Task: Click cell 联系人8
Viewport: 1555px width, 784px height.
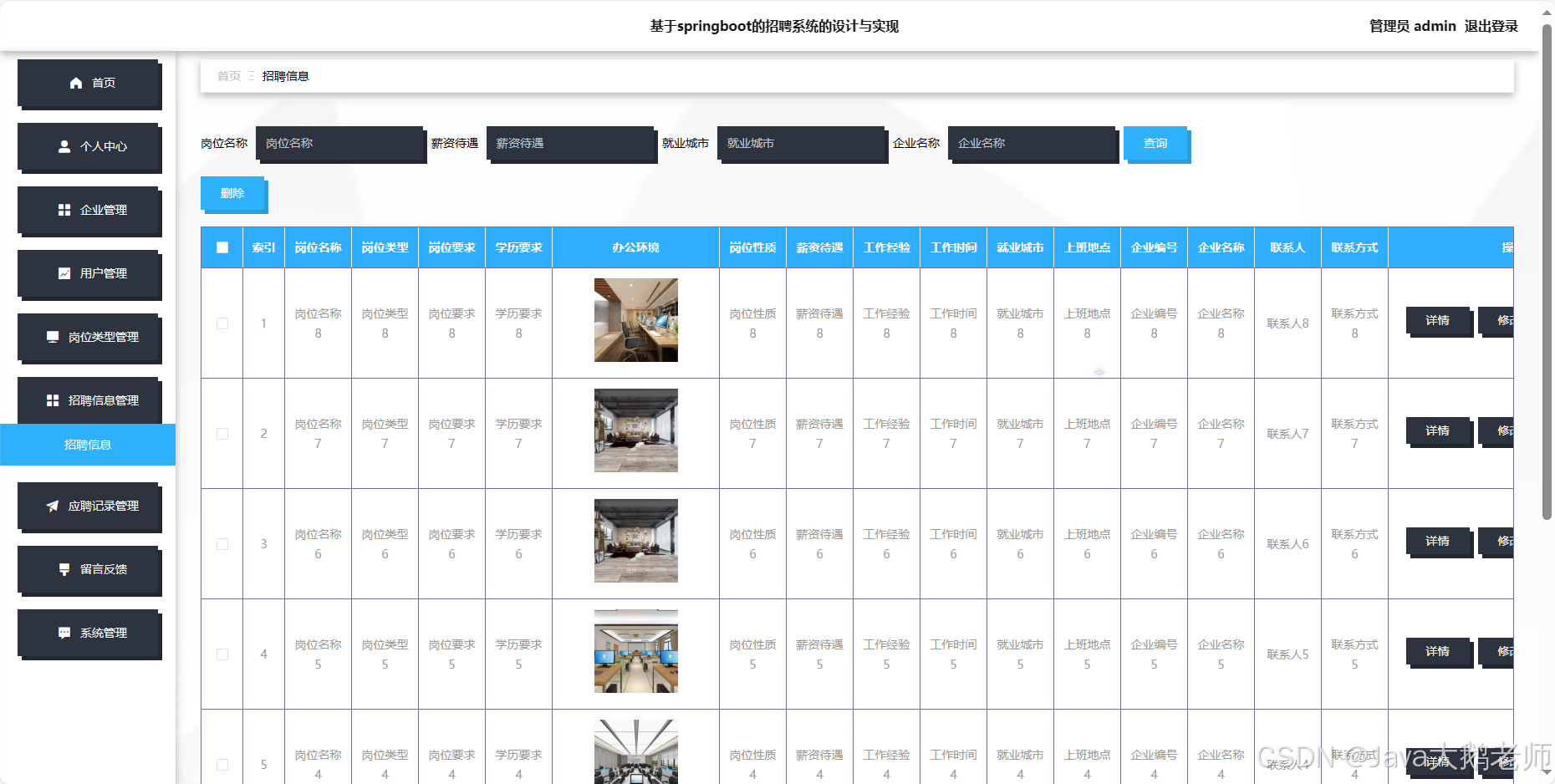Action: click(1288, 323)
